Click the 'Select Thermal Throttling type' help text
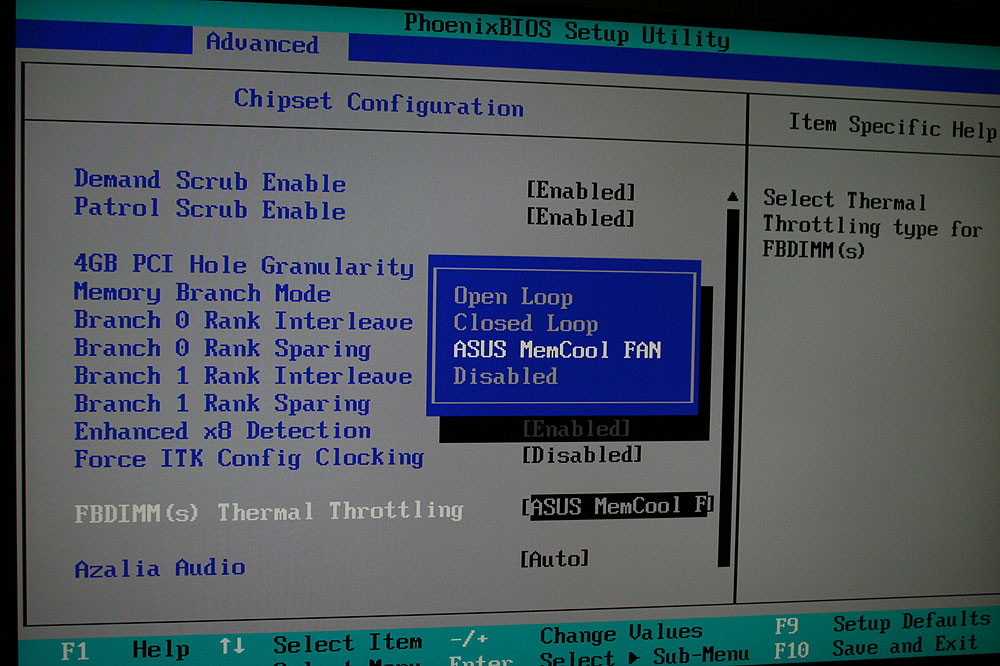 (x=872, y=224)
